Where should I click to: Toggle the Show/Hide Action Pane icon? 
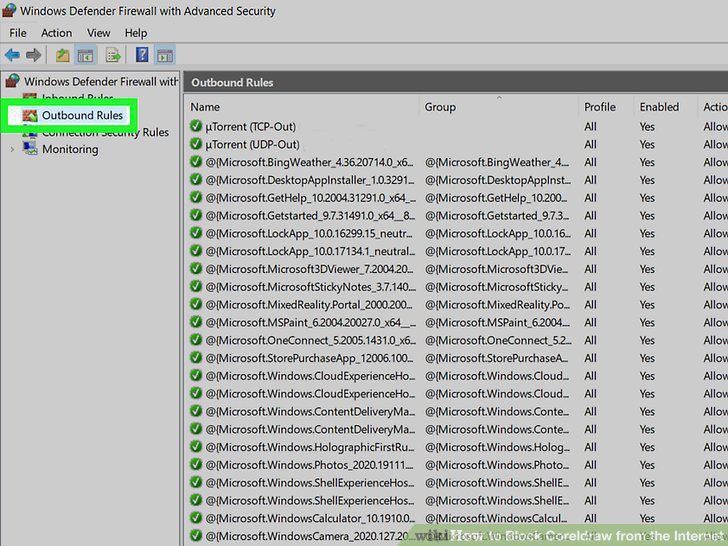pyautogui.click(x=165, y=56)
